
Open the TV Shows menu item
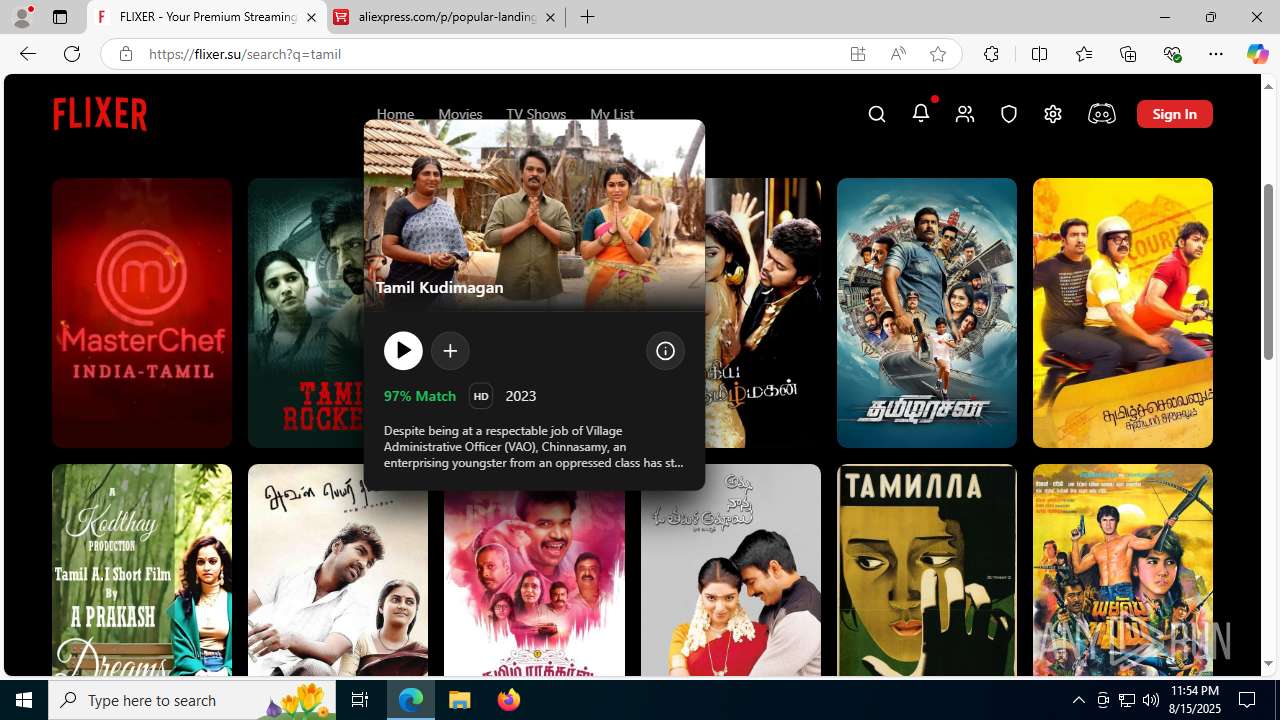pos(536,114)
